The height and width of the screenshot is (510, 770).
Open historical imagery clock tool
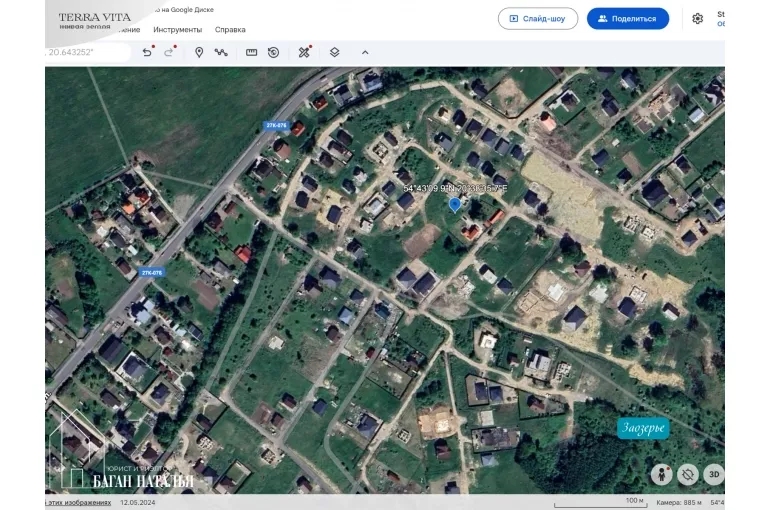click(273, 52)
